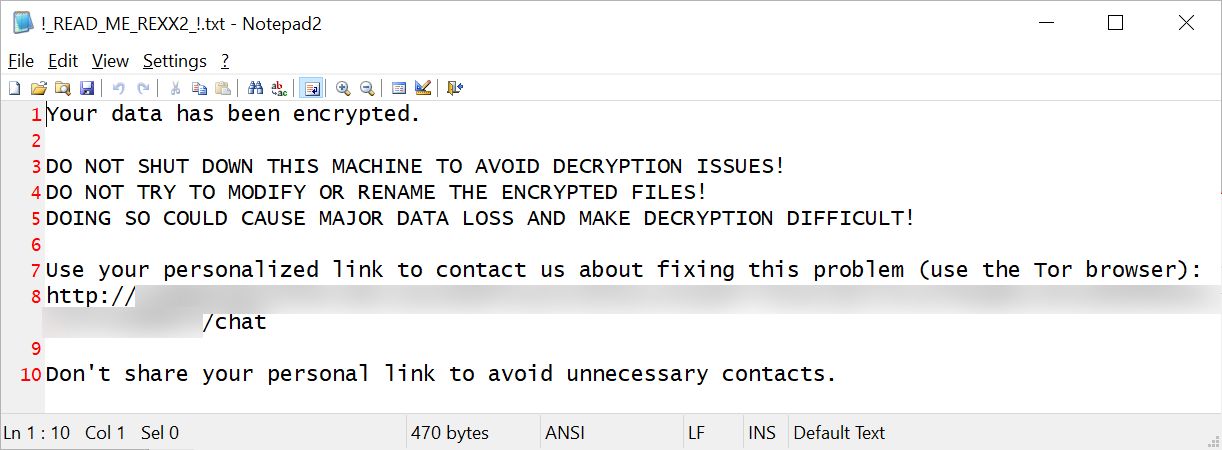Open the File menu
Image resolution: width=1222 pixels, height=450 pixels.
[x=21, y=61]
